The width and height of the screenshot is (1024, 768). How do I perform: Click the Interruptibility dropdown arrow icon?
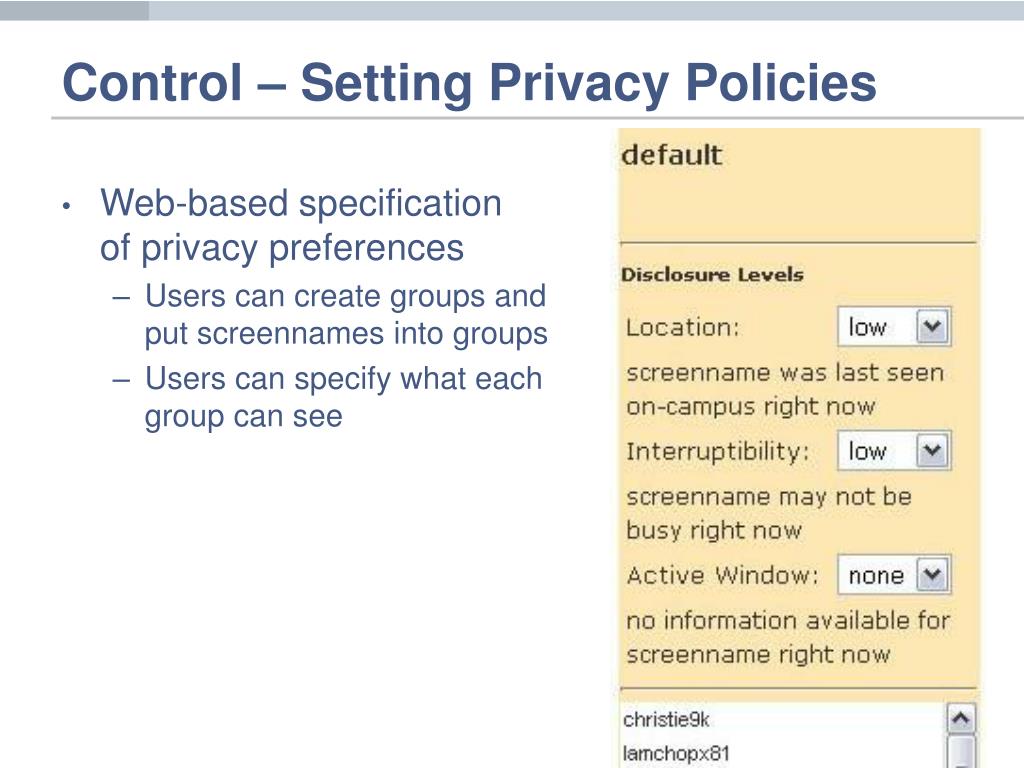click(x=932, y=451)
